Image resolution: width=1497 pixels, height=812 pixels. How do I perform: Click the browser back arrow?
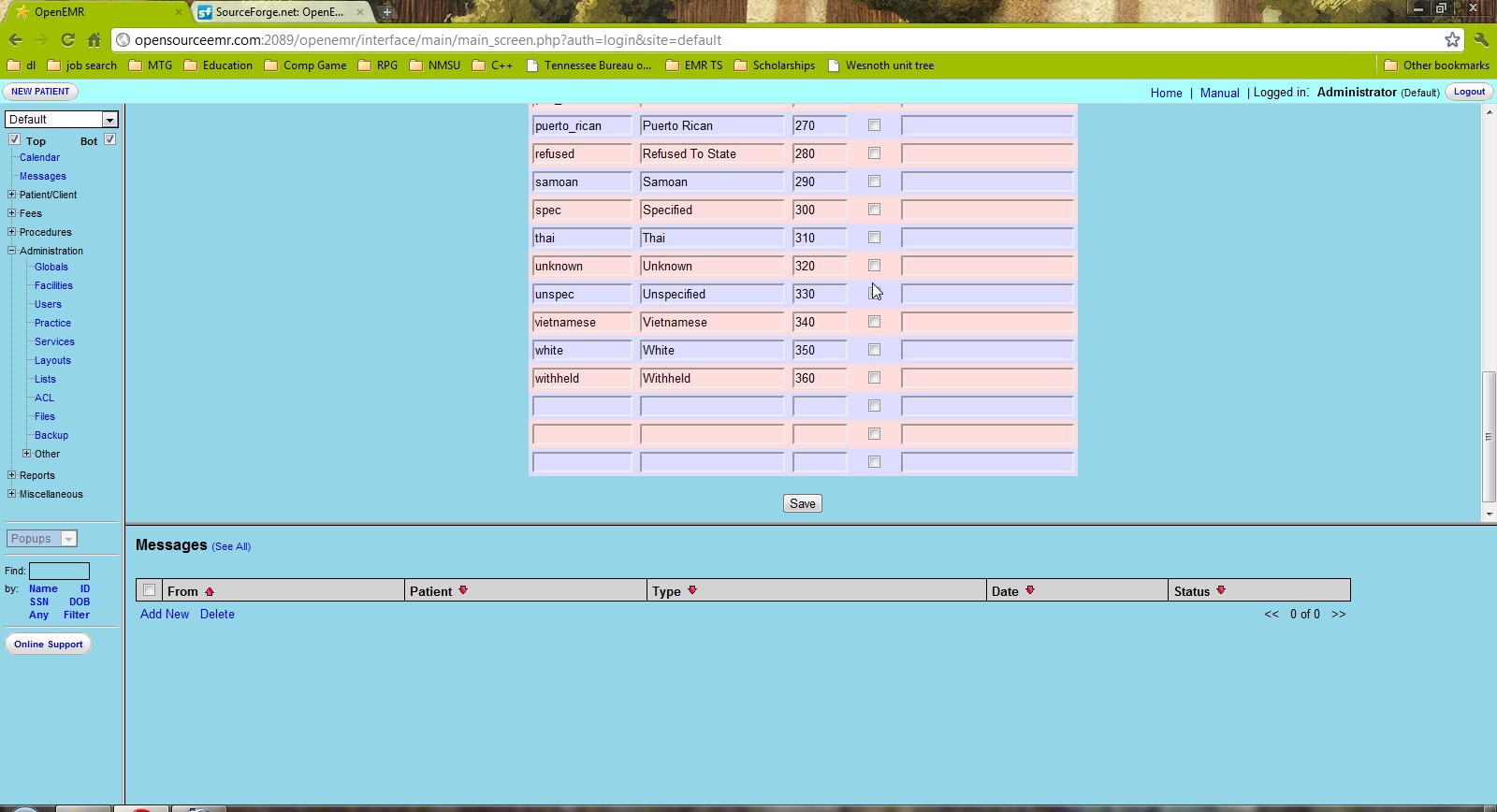(15, 39)
